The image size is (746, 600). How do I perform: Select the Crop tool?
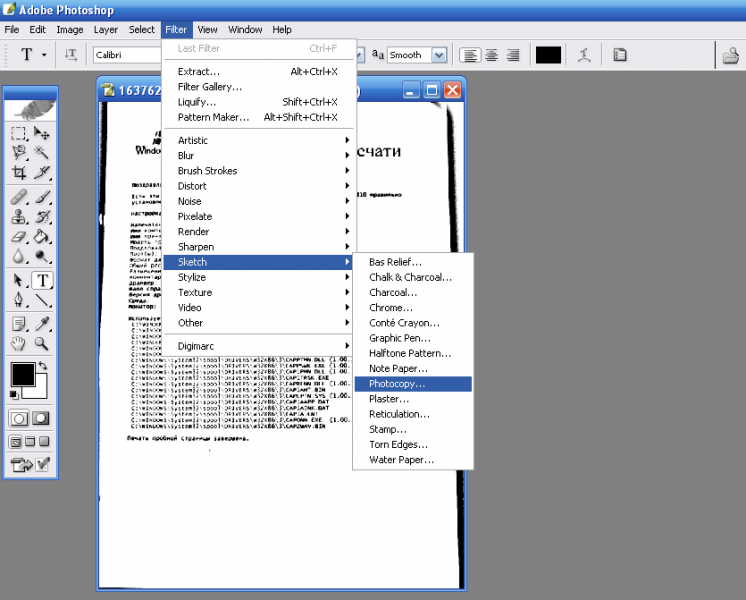click(x=19, y=172)
